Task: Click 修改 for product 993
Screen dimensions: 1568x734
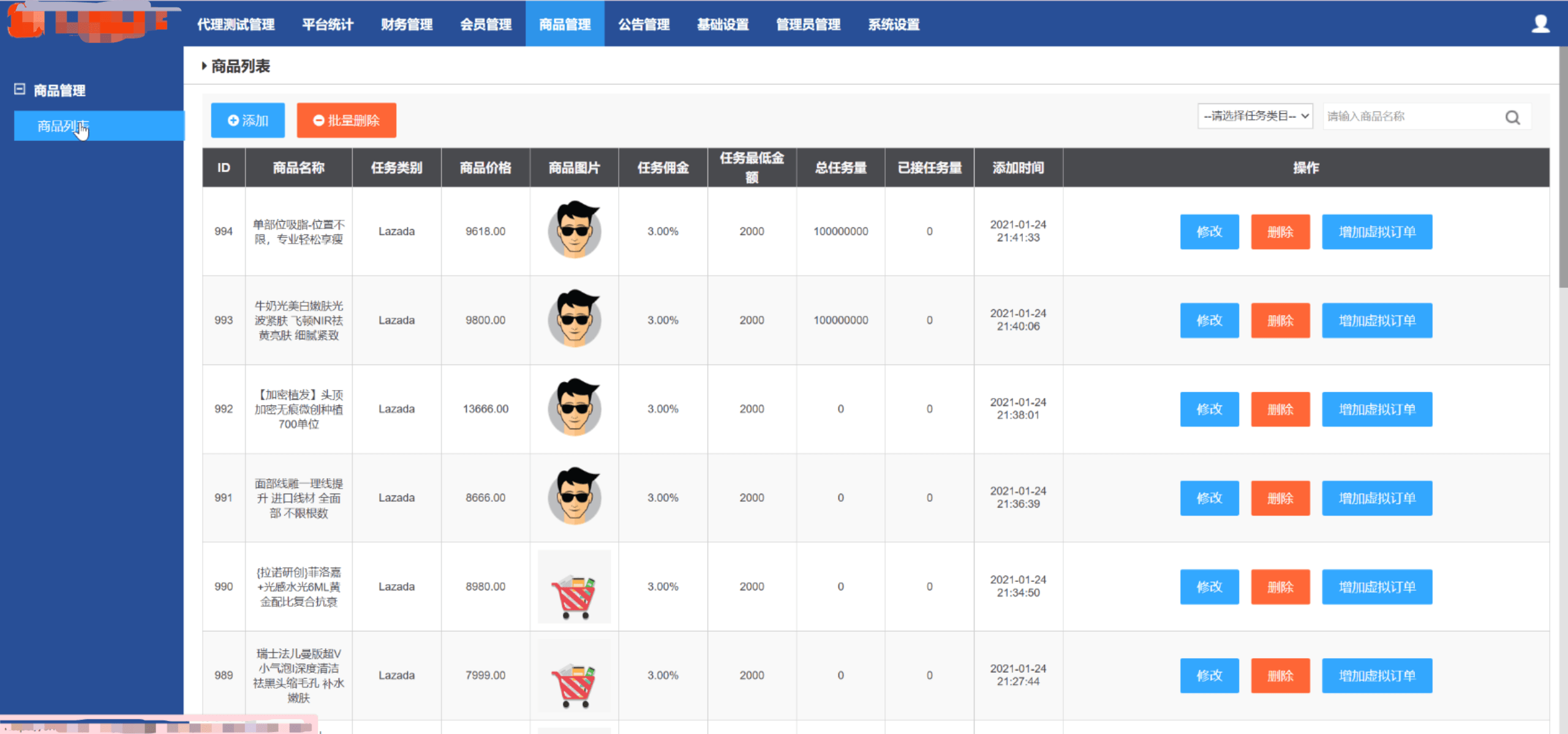Action: pos(1209,320)
